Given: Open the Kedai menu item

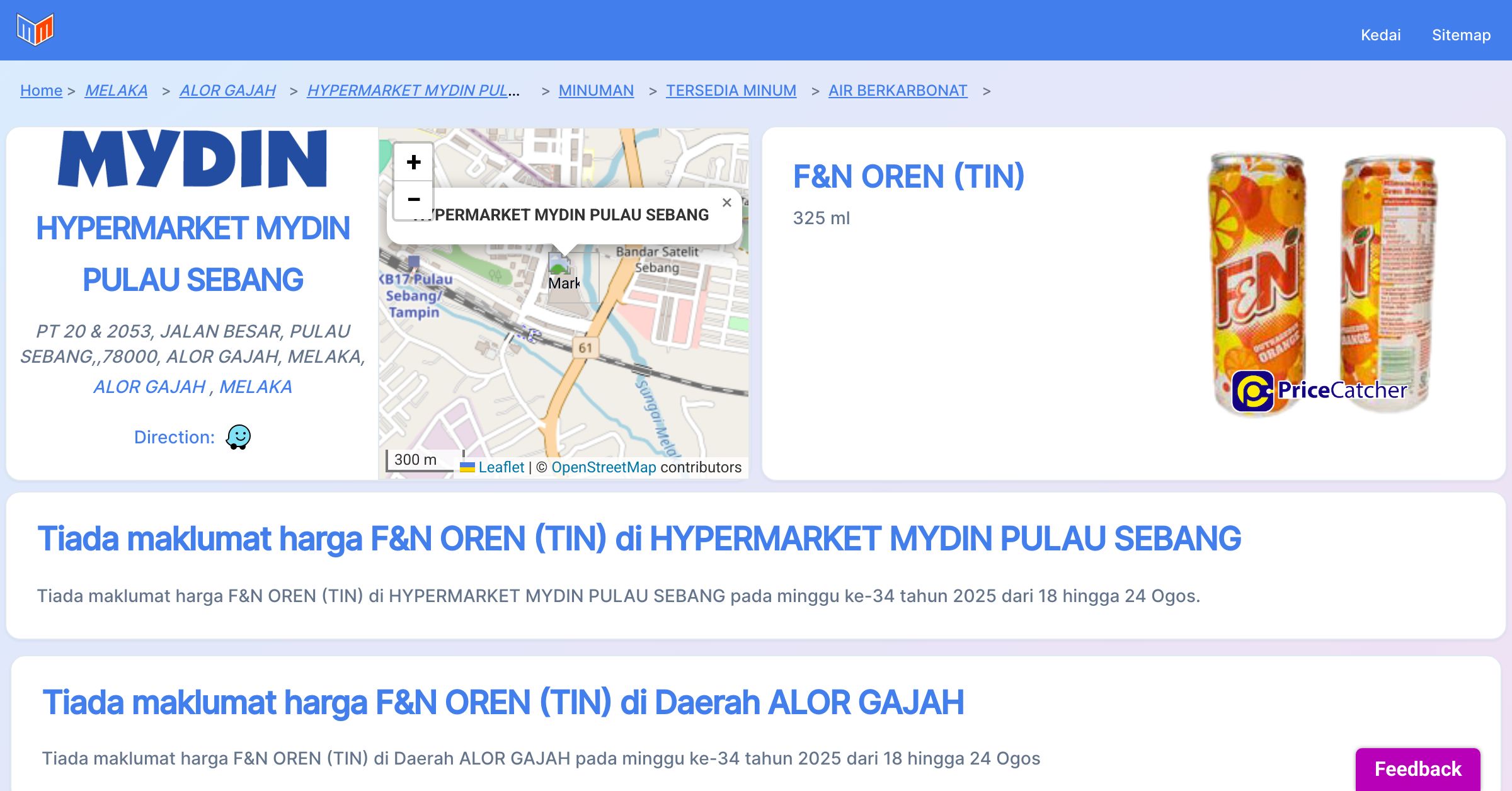Looking at the screenshot, I should (1380, 35).
